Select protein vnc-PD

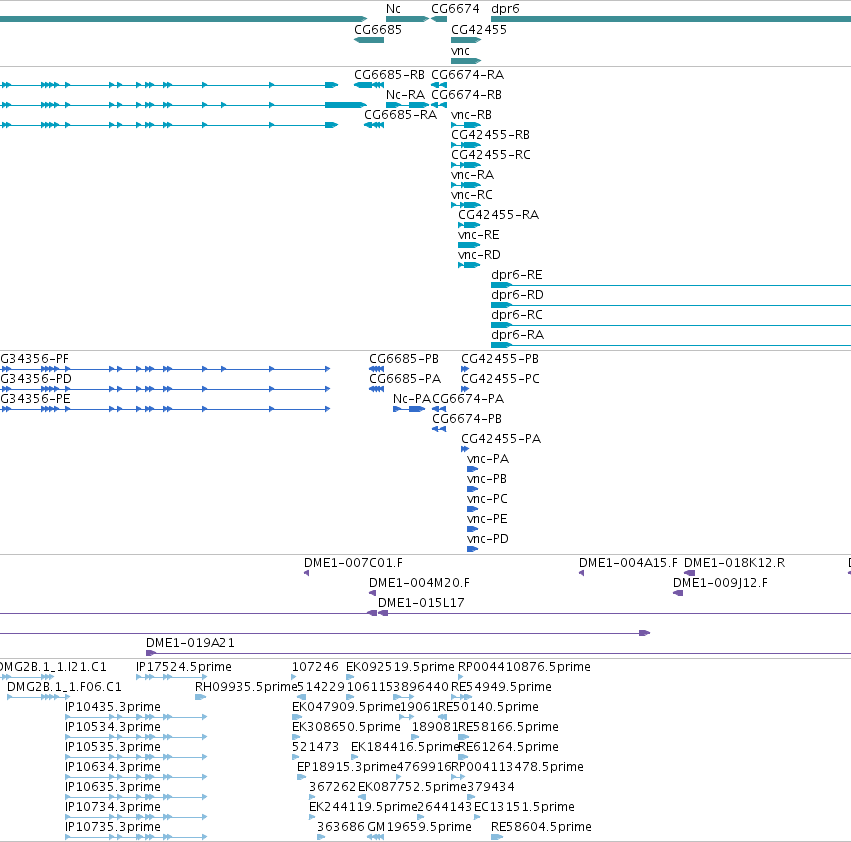pos(487,539)
